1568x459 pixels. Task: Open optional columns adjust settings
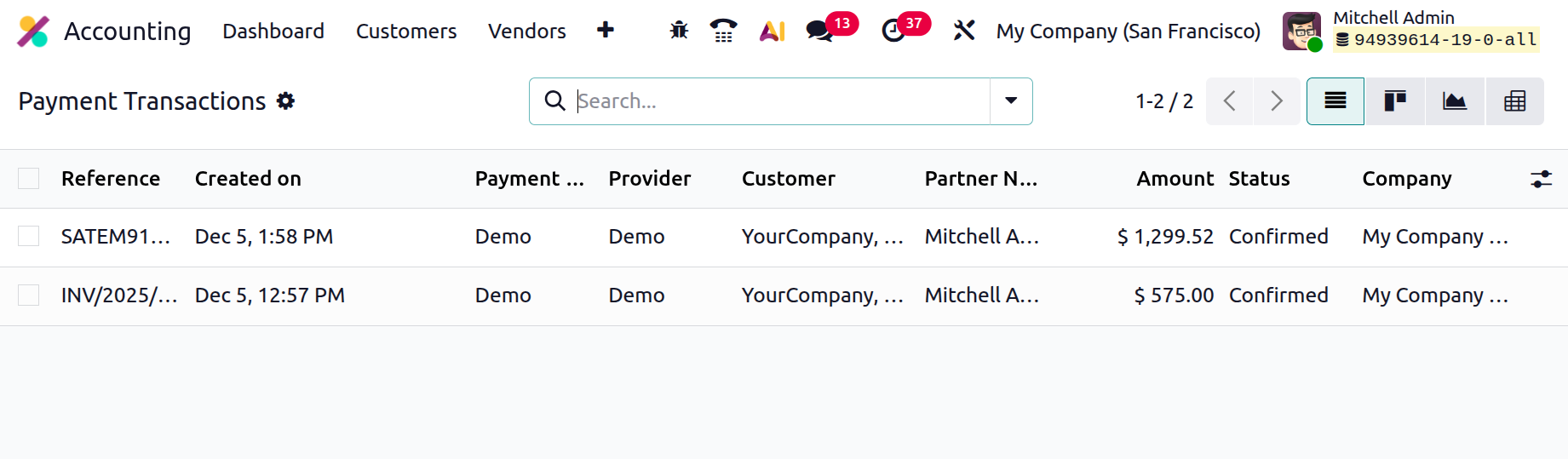point(1541,179)
